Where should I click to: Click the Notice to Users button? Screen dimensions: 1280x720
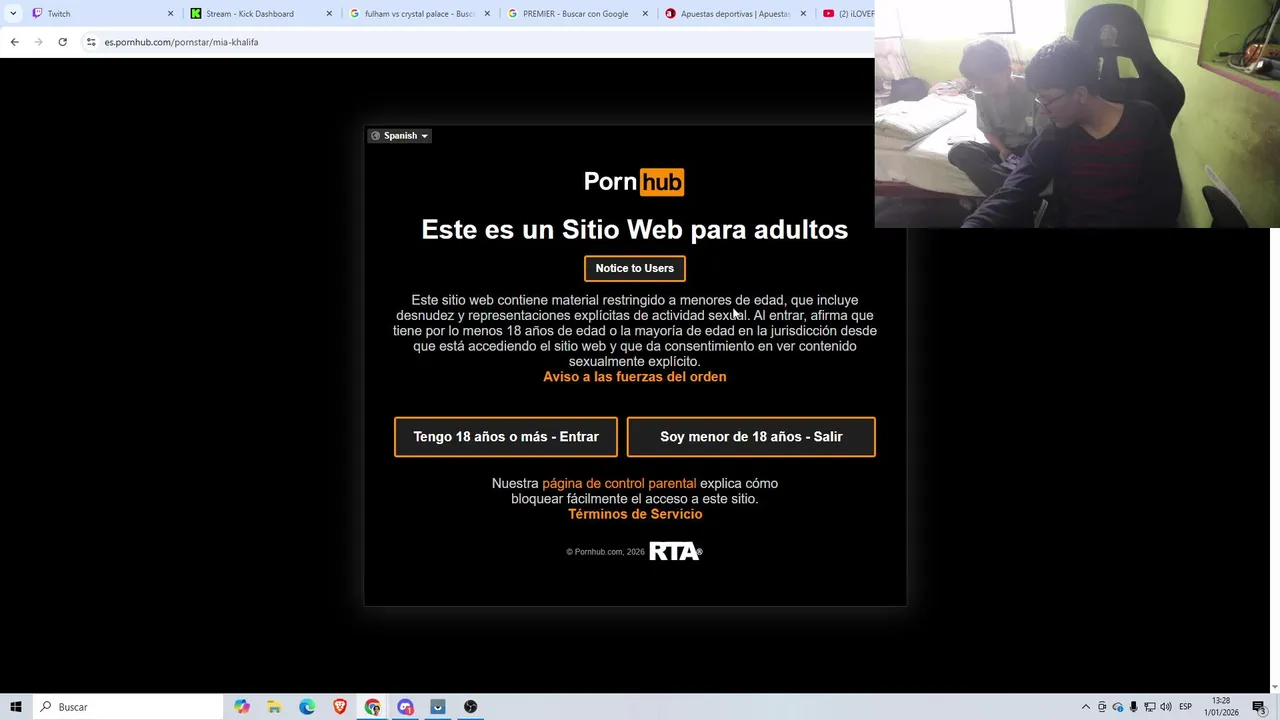pyautogui.click(x=635, y=268)
